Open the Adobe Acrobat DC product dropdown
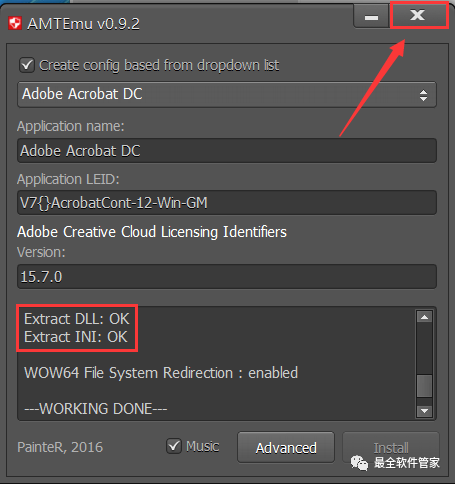The image size is (455, 484). tap(227, 94)
